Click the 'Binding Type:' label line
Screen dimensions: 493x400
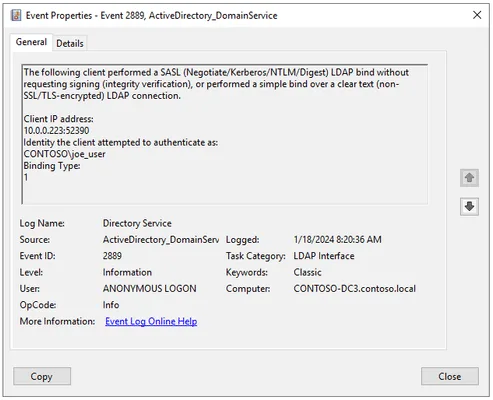coord(52,166)
